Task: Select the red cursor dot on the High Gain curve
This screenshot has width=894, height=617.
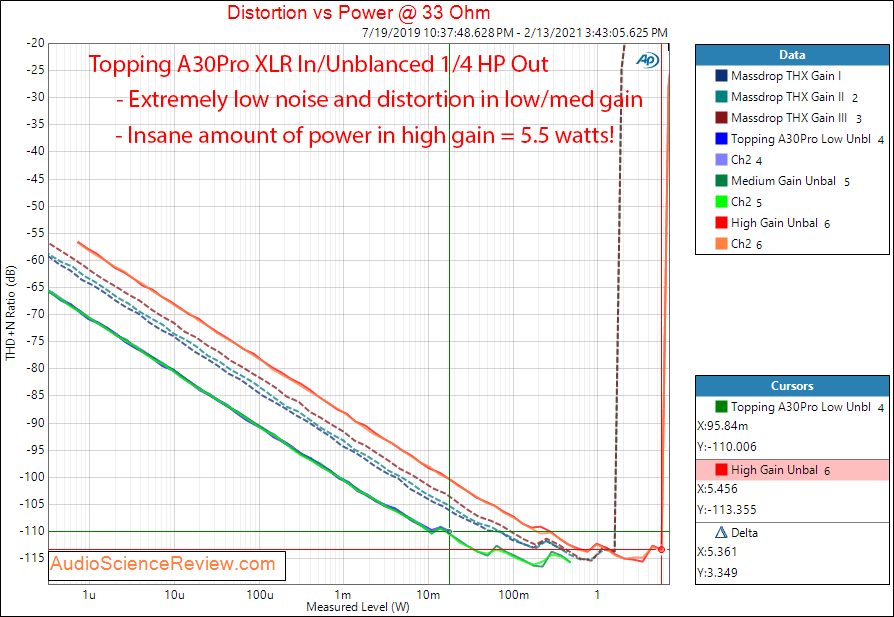Action: [661, 550]
